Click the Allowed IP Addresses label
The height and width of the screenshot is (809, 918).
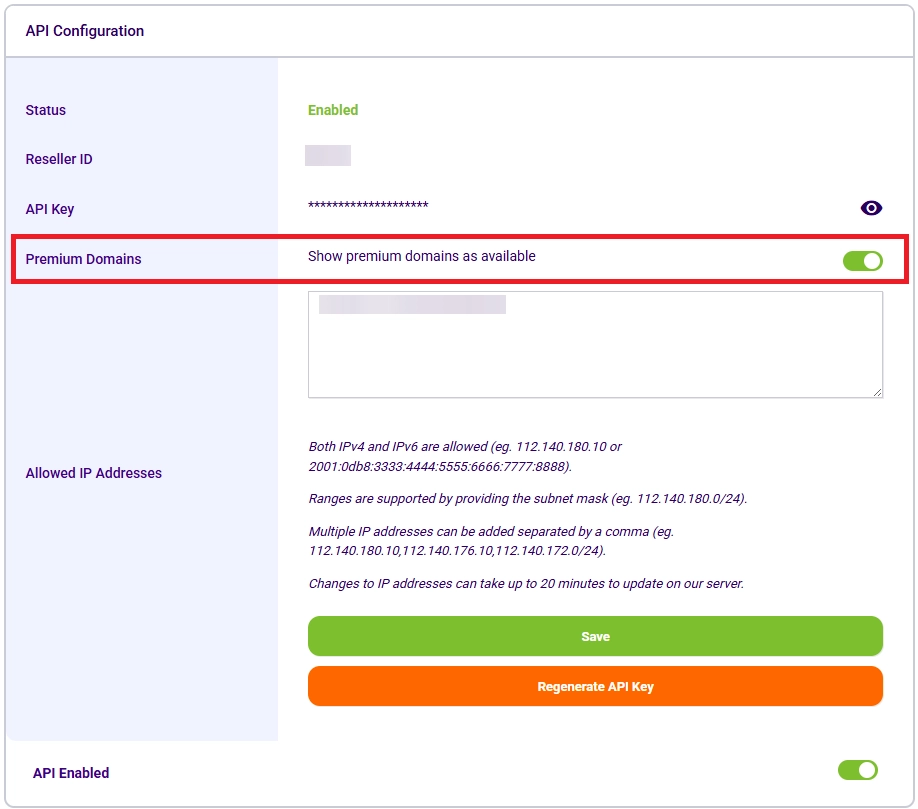[x=93, y=473]
